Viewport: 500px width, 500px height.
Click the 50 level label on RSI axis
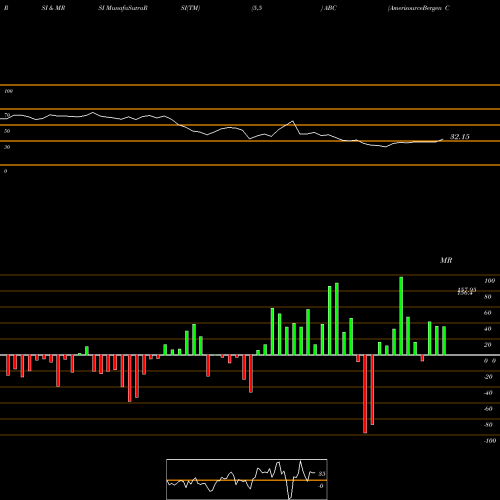7,131
